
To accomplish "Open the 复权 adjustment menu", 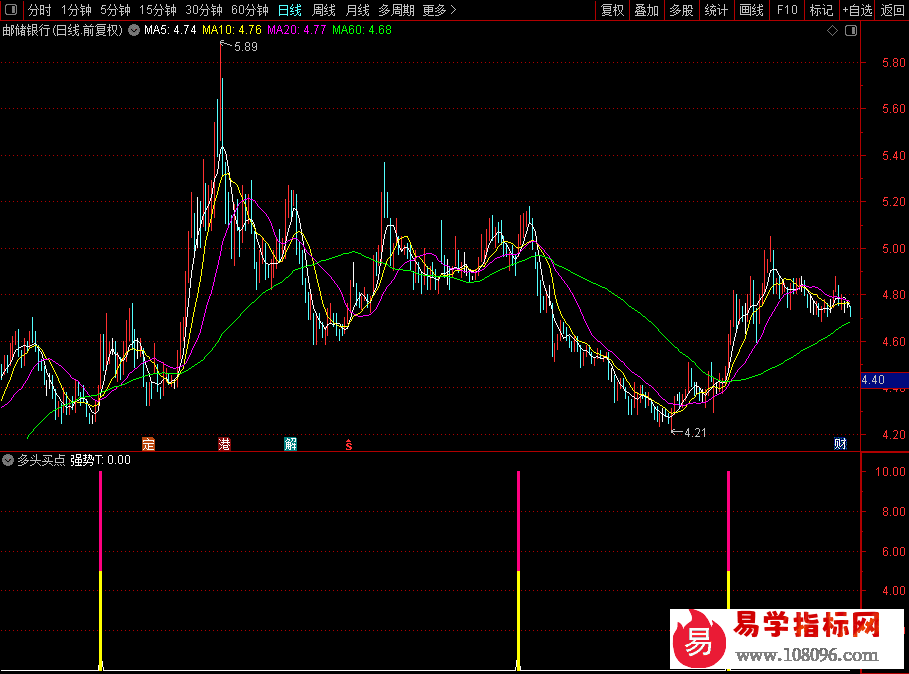I will coord(612,10).
